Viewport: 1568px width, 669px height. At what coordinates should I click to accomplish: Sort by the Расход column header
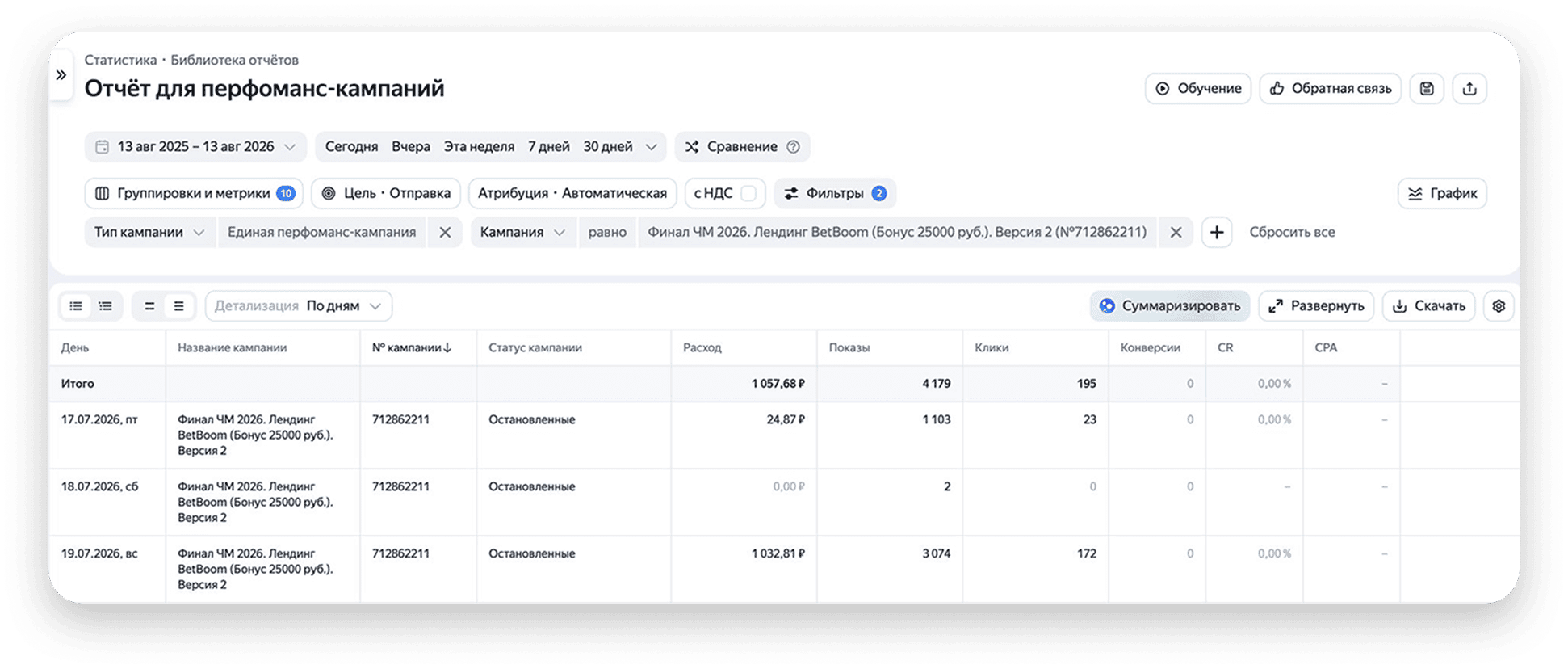click(702, 348)
